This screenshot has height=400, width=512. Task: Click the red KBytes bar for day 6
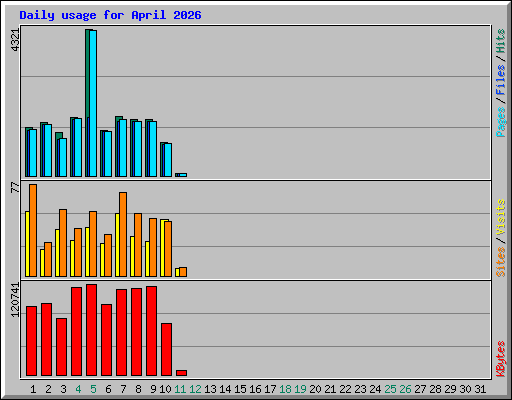tap(106, 340)
